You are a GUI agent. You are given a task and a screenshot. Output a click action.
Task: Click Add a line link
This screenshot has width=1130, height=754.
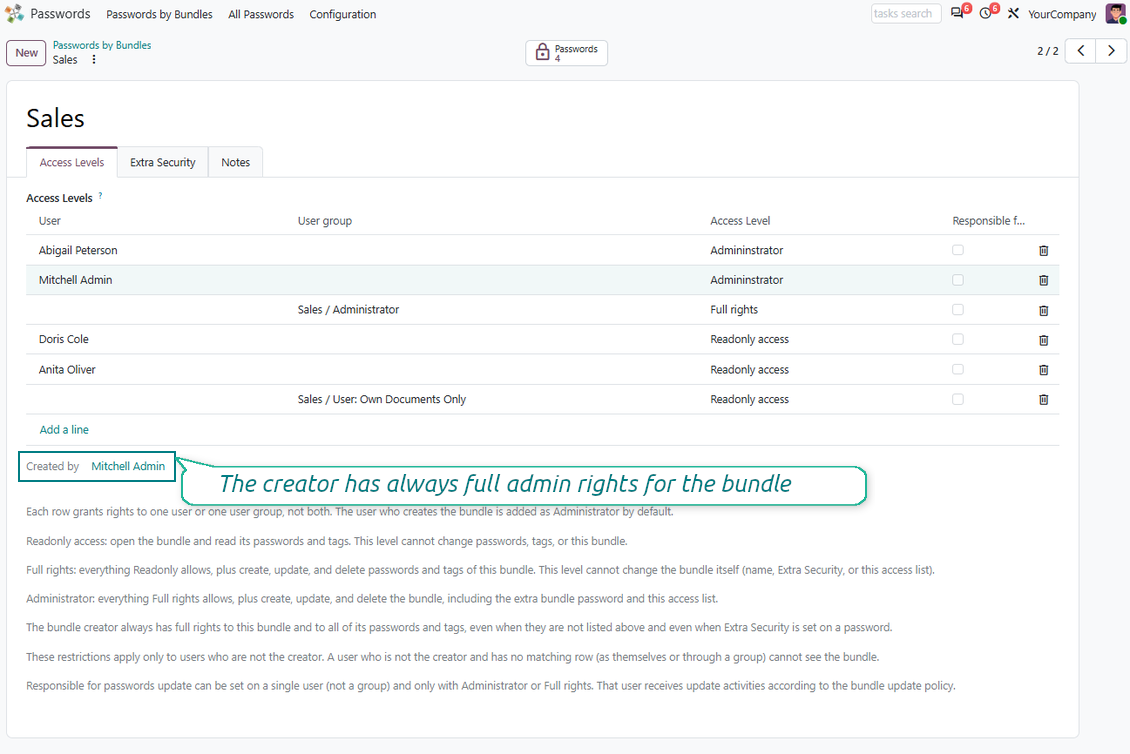click(x=64, y=430)
